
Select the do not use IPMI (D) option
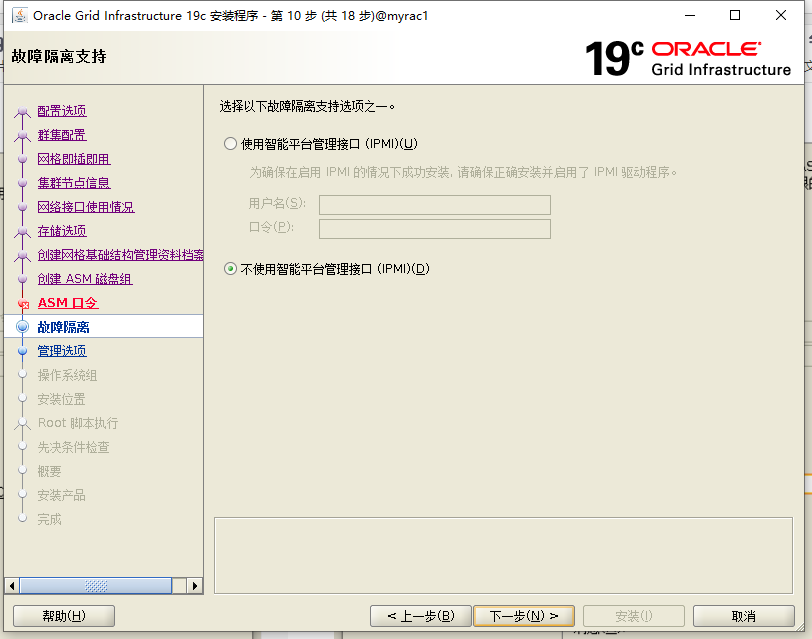(230, 269)
